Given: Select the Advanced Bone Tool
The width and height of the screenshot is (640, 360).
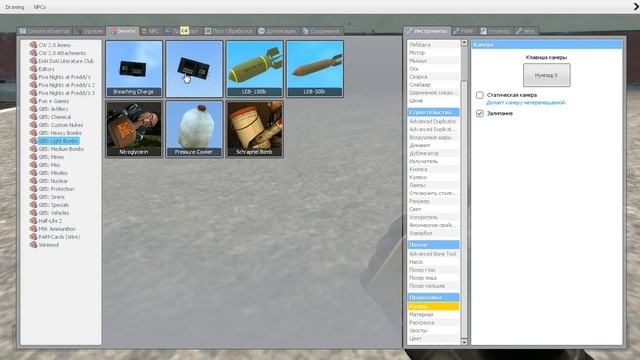Looking at the screenshot, I should tap(433, 254).
